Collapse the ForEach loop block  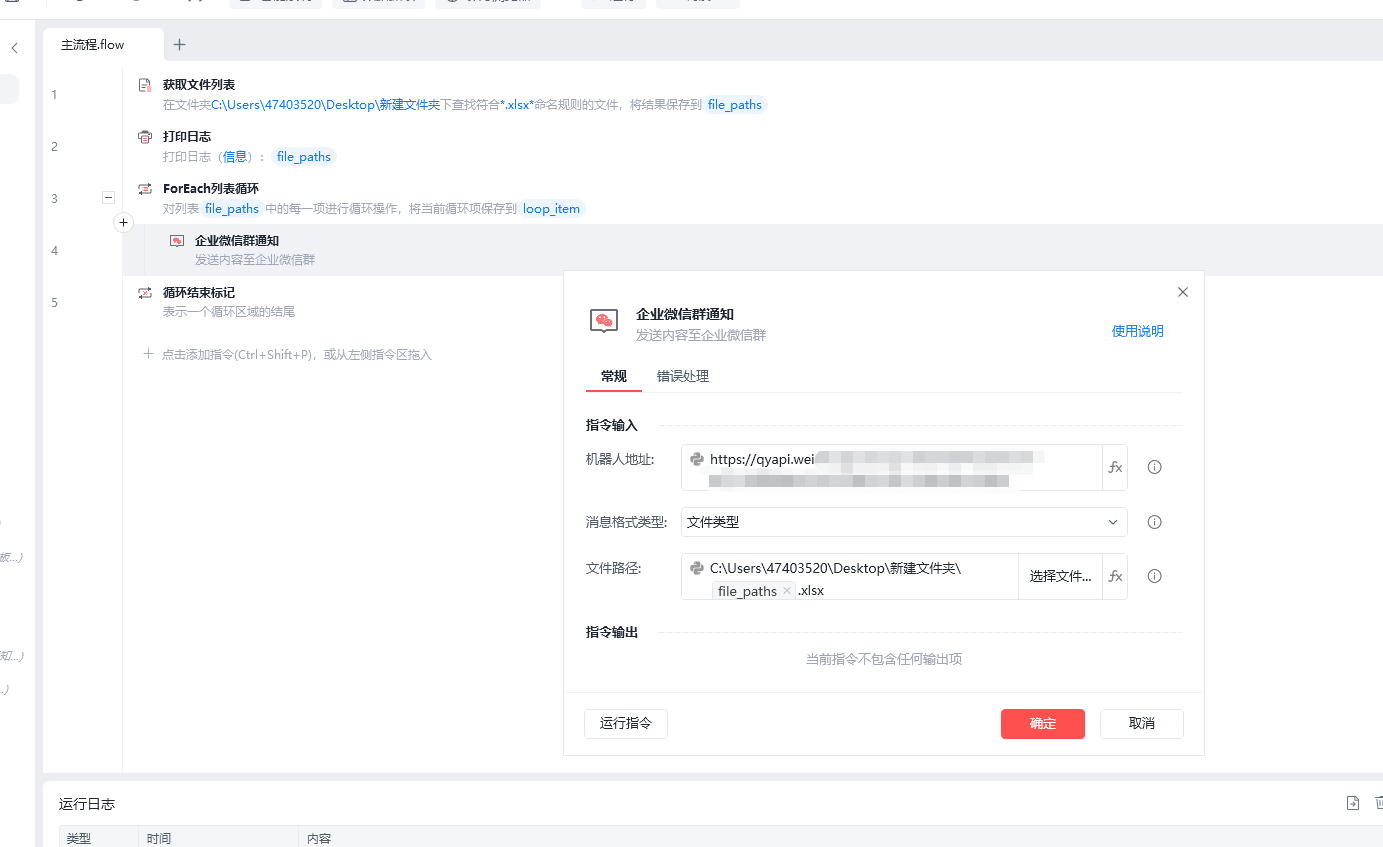[x=108, y=198]
